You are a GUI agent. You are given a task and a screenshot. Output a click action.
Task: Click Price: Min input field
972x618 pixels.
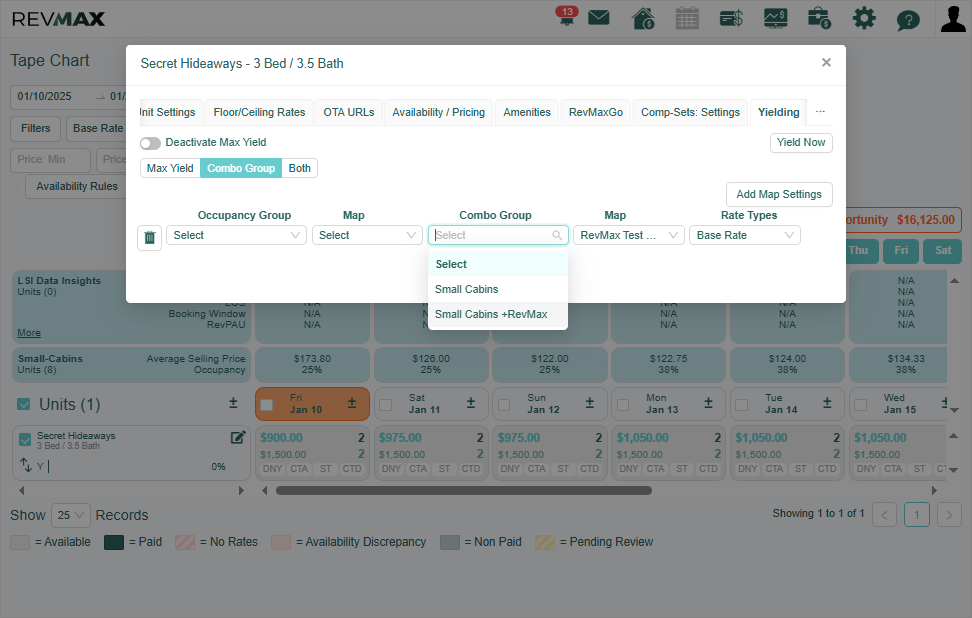coord(50,159)
